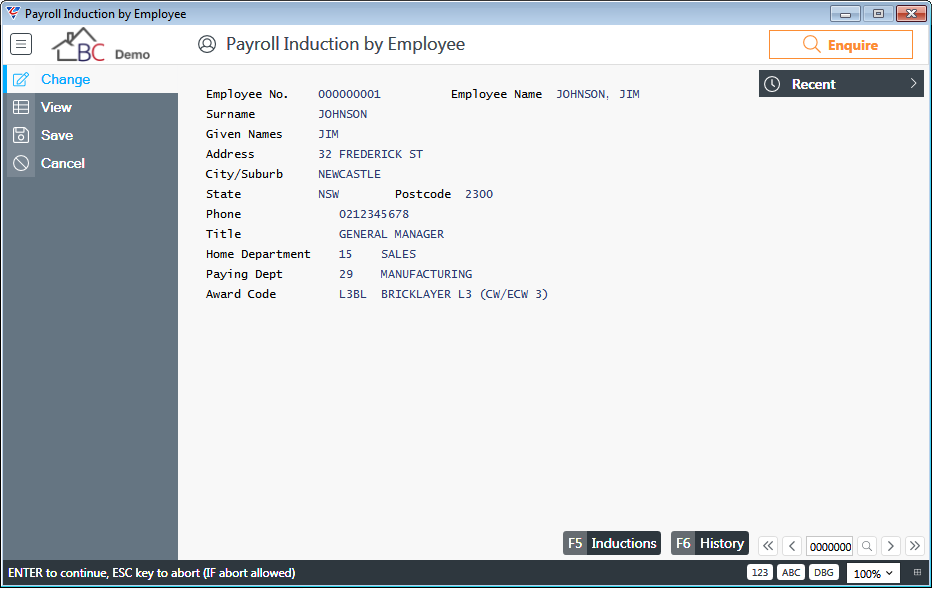Click the Home Department label
Screen dimensions: 933x589
tap(258, 254)
